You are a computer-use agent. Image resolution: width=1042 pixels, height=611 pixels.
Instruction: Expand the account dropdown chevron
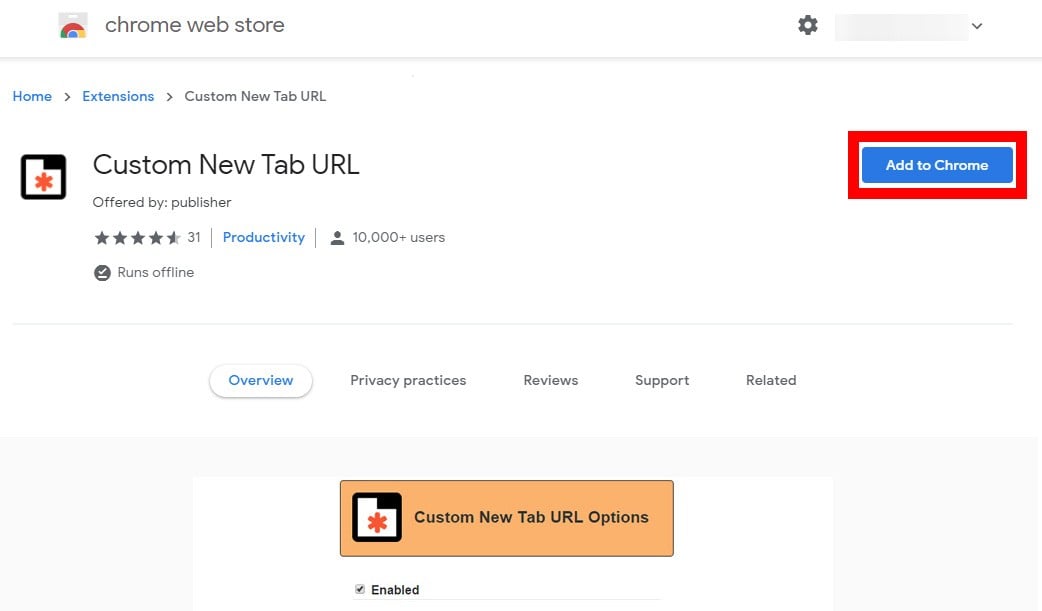[977, 27]
